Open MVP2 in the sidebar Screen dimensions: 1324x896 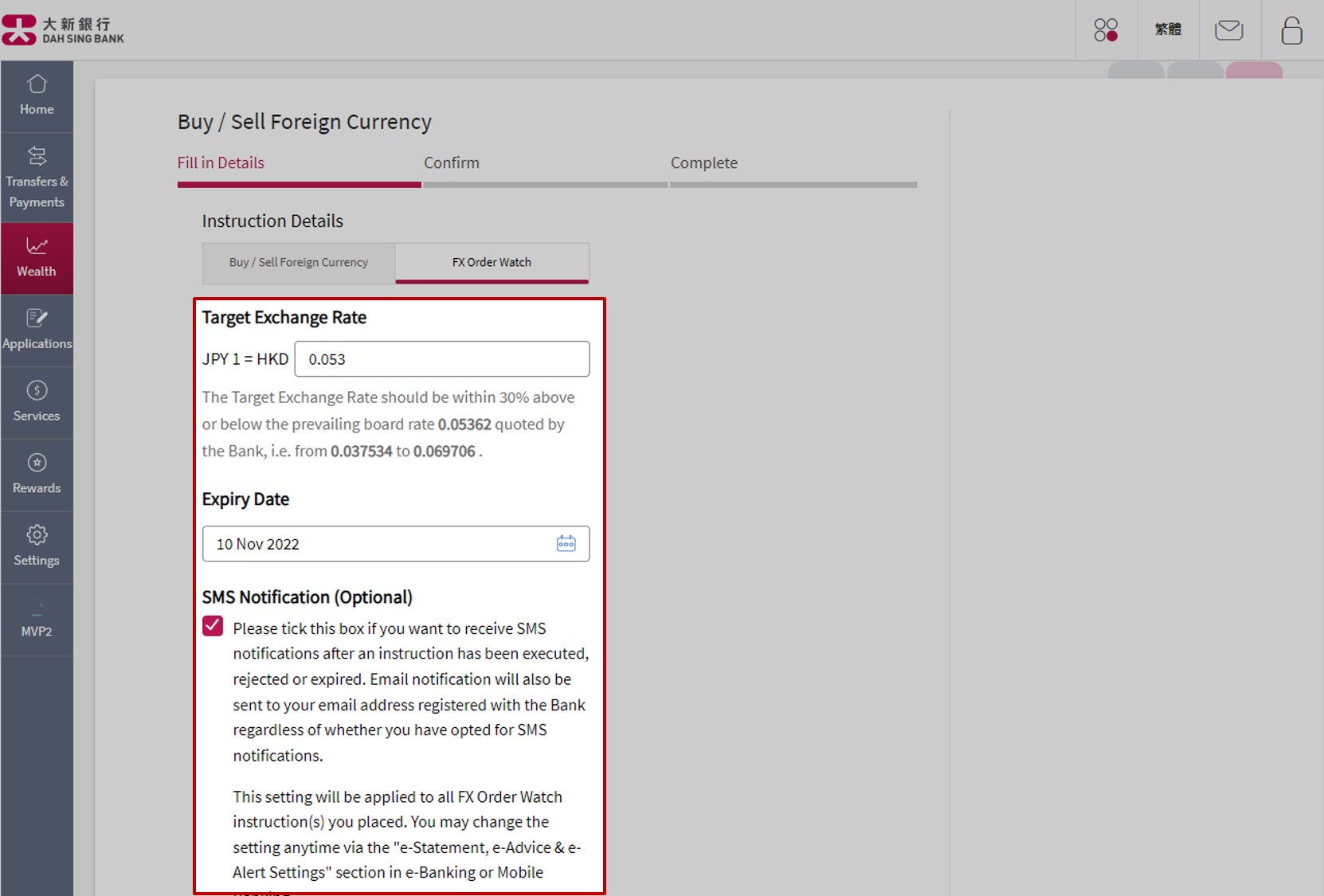pyautogui.click(x=37, y=620)
